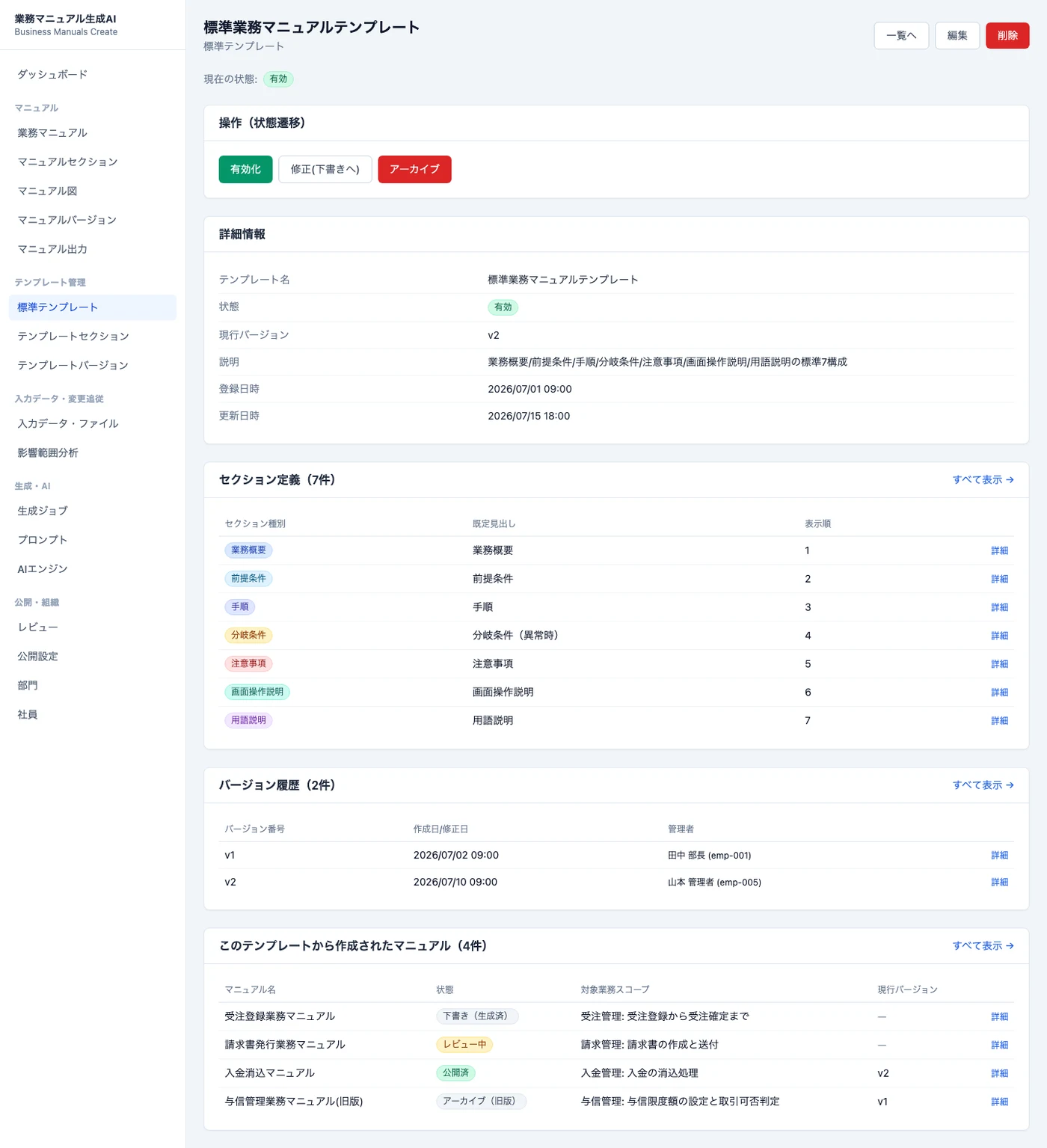Viewport: 1047px width, 1148px height.
Task: Click the red 削除 button
Action: (1007, 36)
